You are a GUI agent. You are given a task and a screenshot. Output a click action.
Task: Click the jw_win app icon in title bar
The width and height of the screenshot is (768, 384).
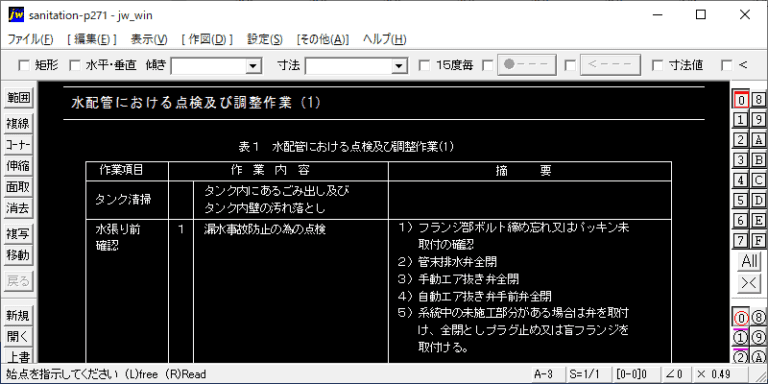(x=15, y=15)
